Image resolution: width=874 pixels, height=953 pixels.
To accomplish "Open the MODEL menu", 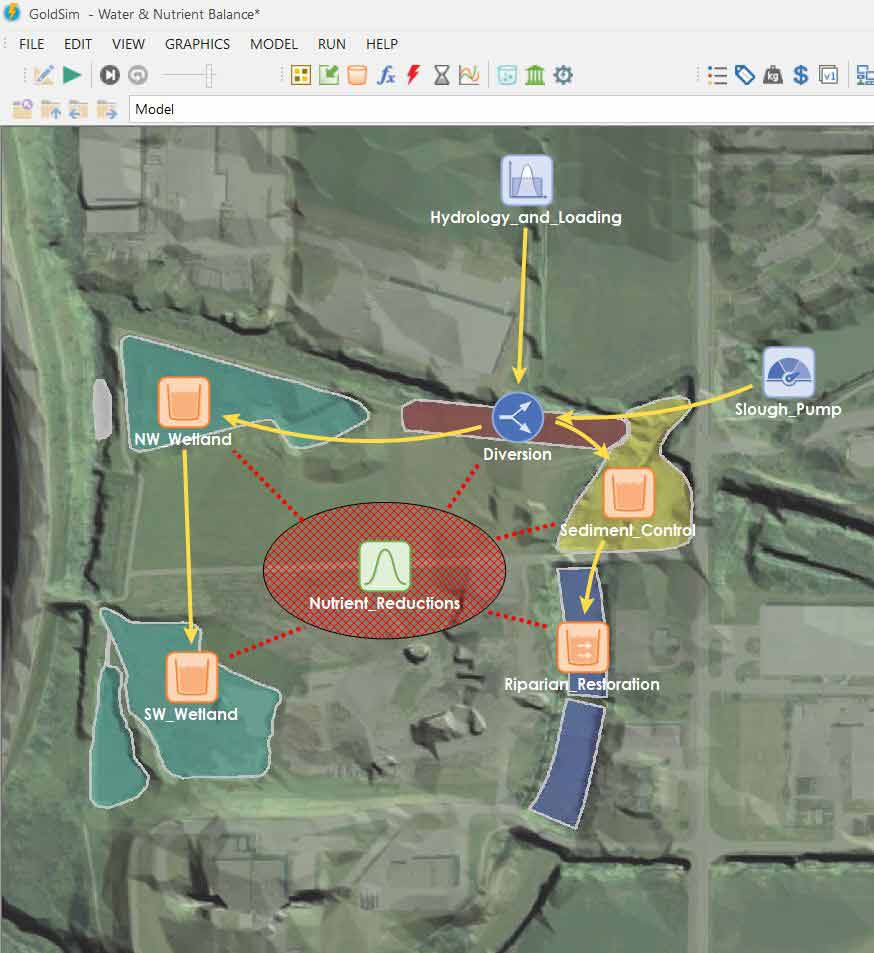I will tap(273, 44).
